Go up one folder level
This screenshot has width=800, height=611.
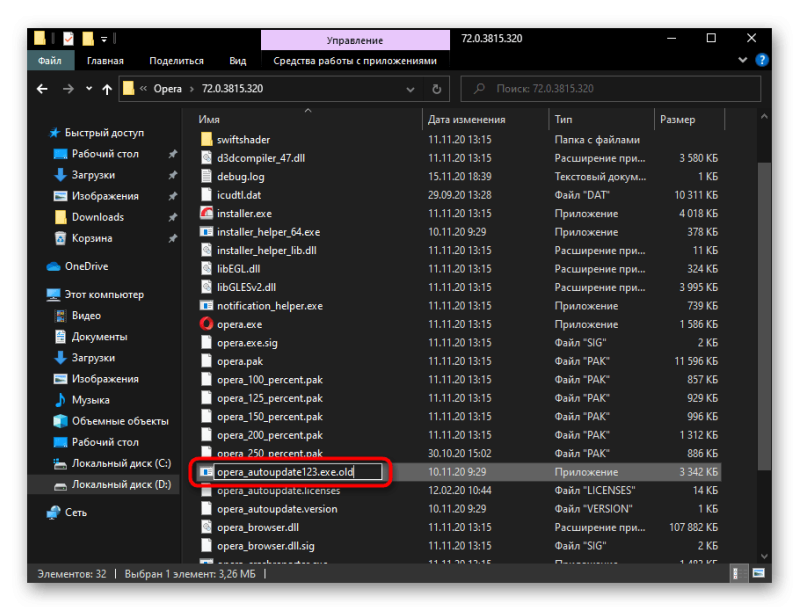(107, 89)
